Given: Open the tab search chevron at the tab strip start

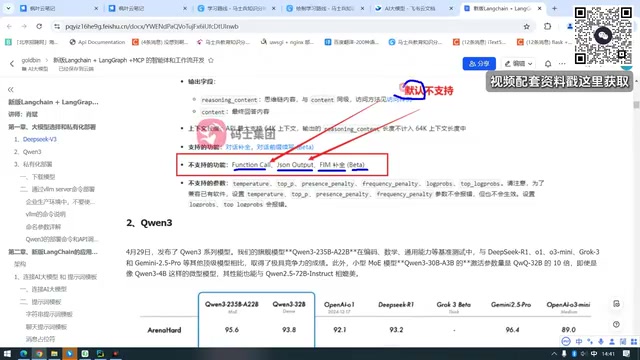Looking at the screenshot, I should pos(8,8).
